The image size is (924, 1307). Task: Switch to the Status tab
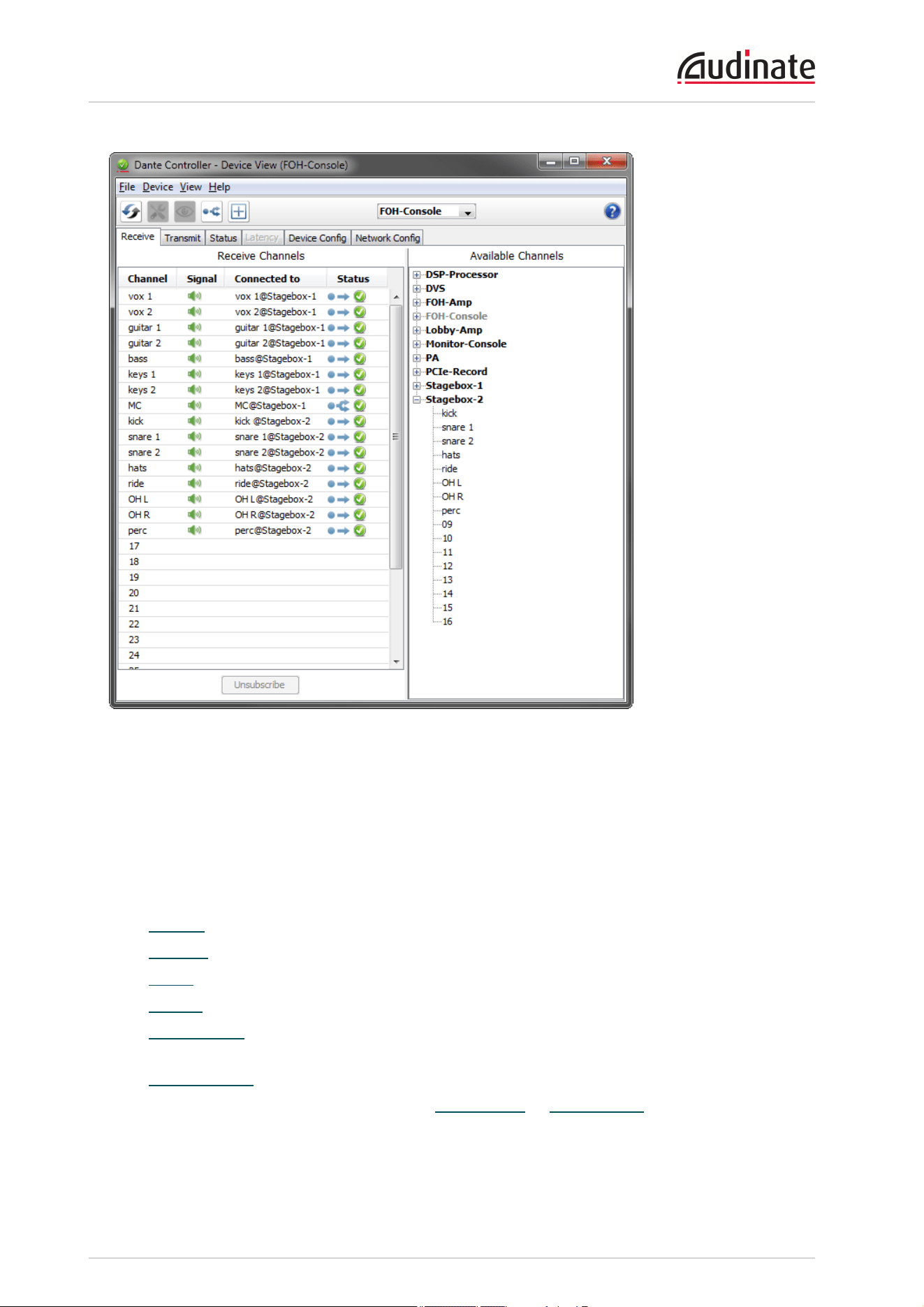(x=223, y=238)
